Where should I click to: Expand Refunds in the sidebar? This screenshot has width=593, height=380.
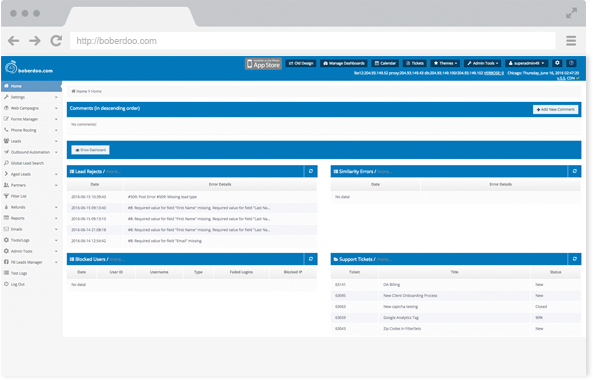point(31,207)
